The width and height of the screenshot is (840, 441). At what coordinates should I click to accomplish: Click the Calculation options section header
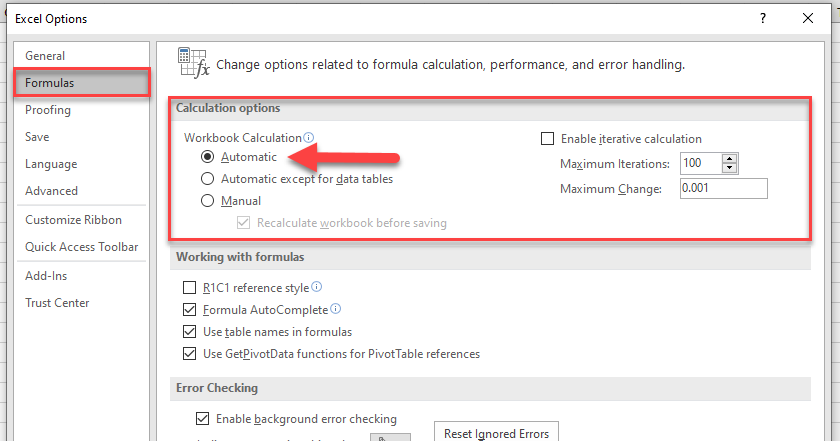(228, 108)
